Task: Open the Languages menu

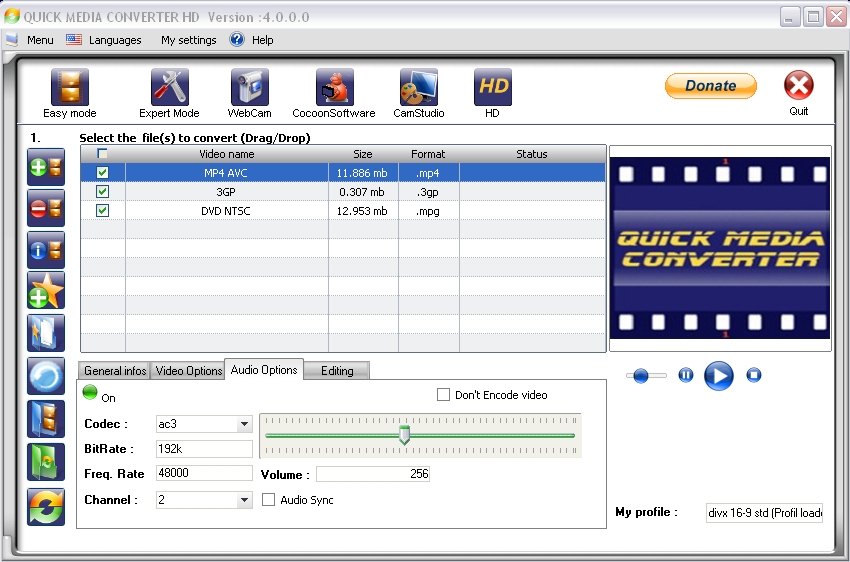Action: pyautogui.click(x=115, y=40)
